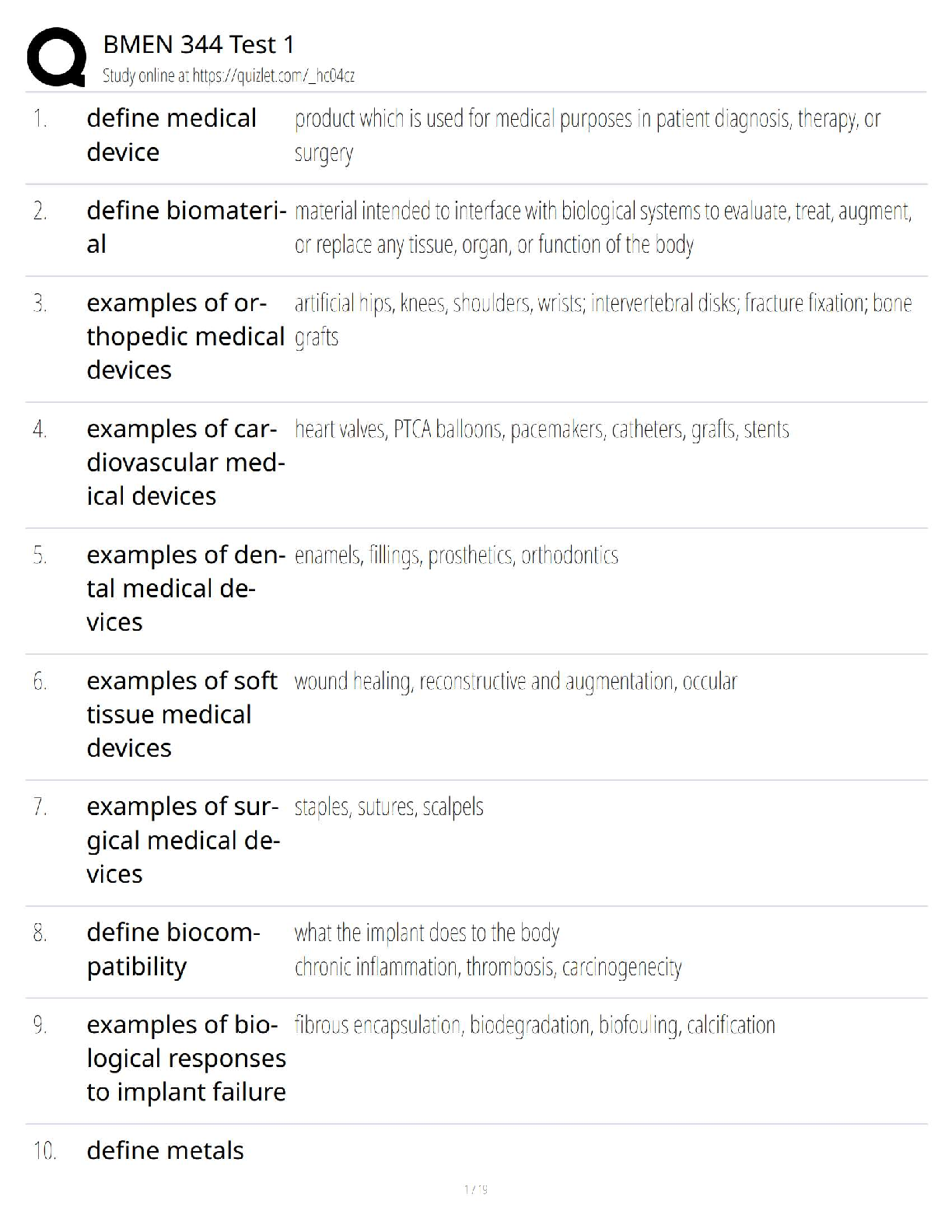The image size is (952, 1232).
Task: Click the wound healing answer text
Action: click(x=515, y=681)
